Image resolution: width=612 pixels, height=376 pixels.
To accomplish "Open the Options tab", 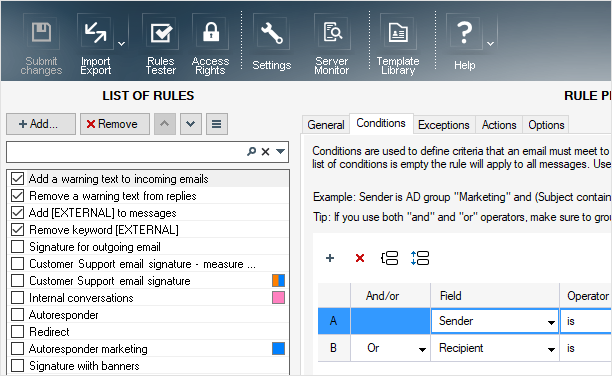I will click(x=546, y=125).
